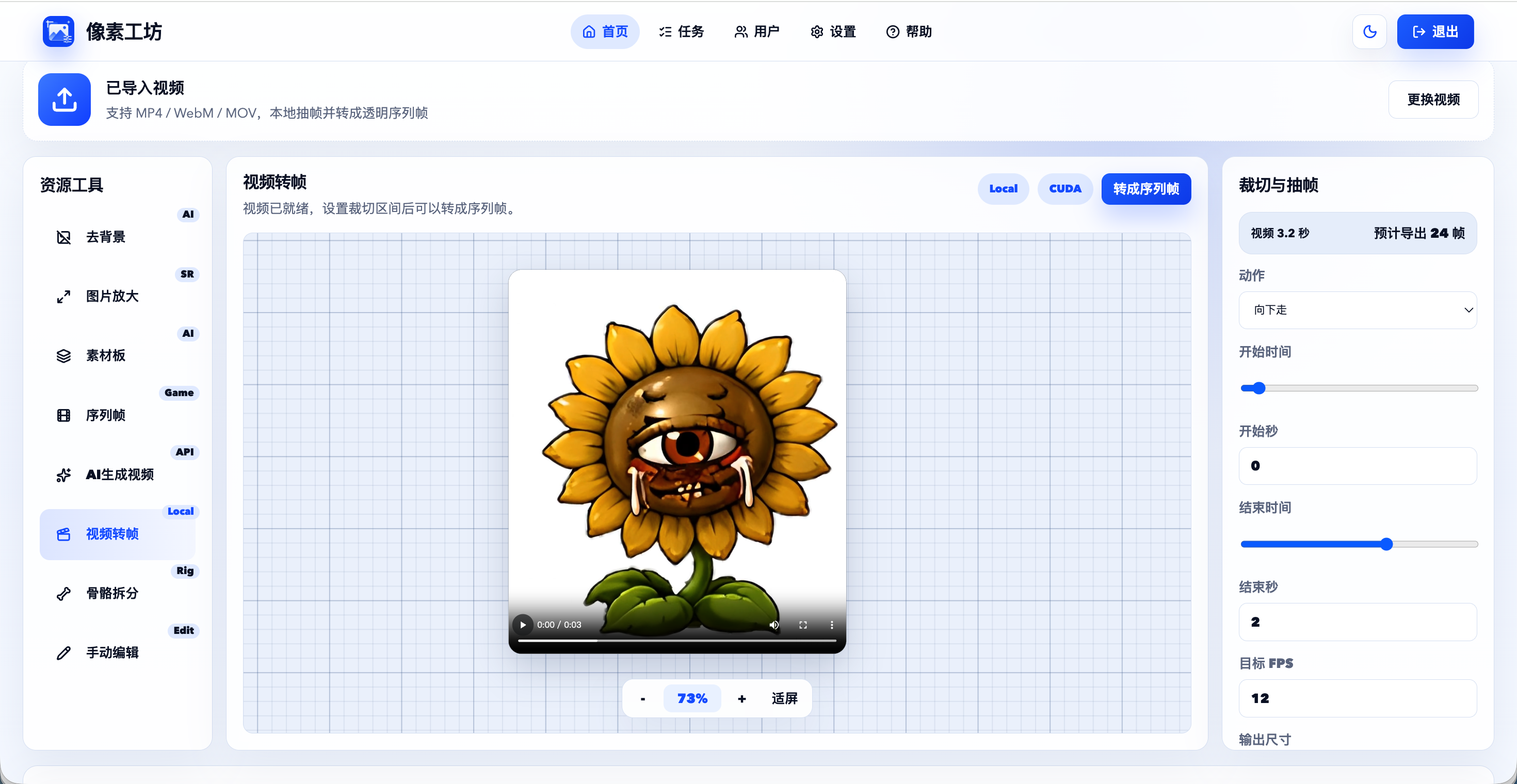
Task: Open AI生成视频 label in sidebar
Action: pos(120,475)
